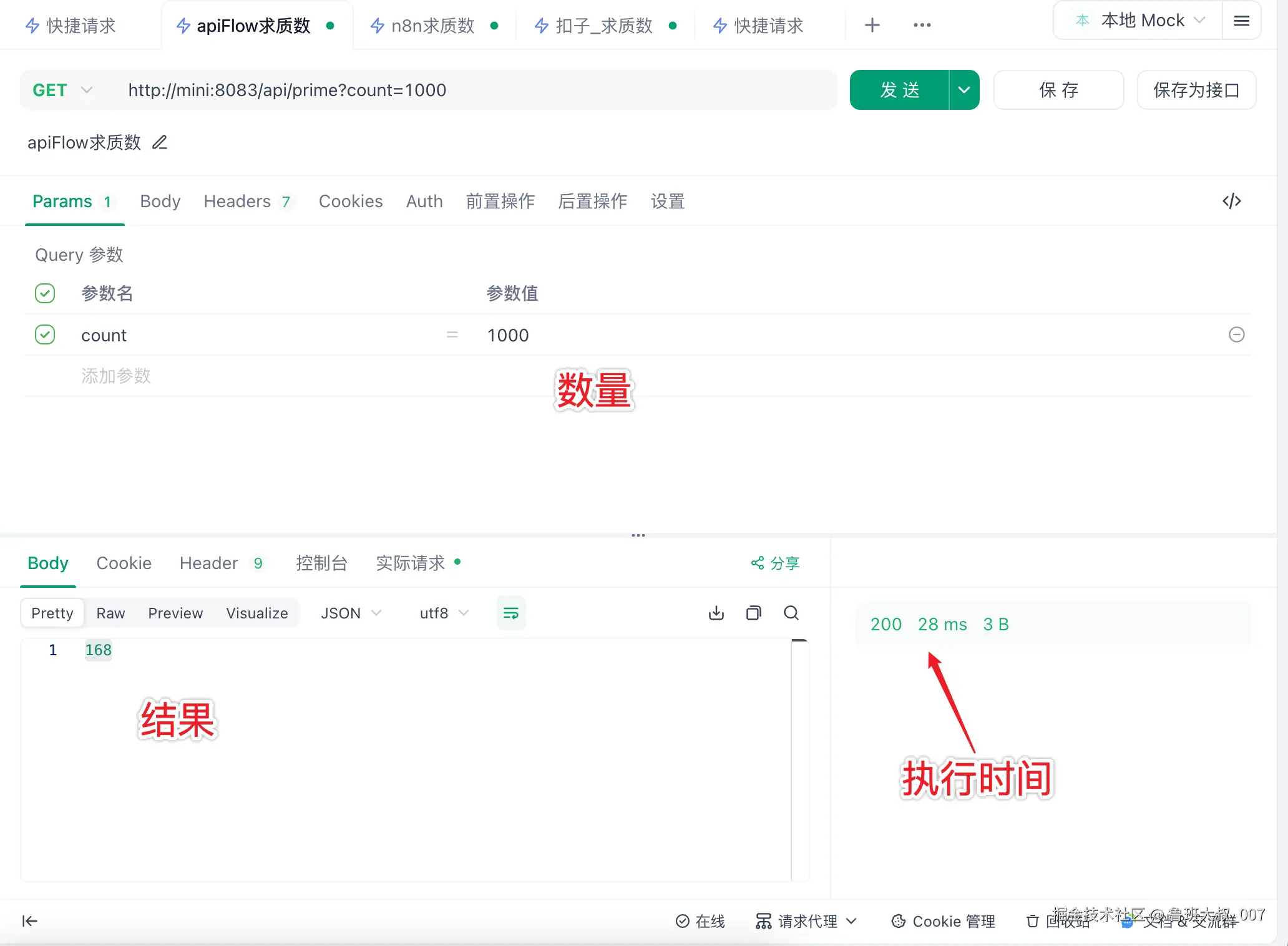The image size is (1288, 946).
Task: Expand the send button dropdown arrow
Action: (x=964, y=90)
